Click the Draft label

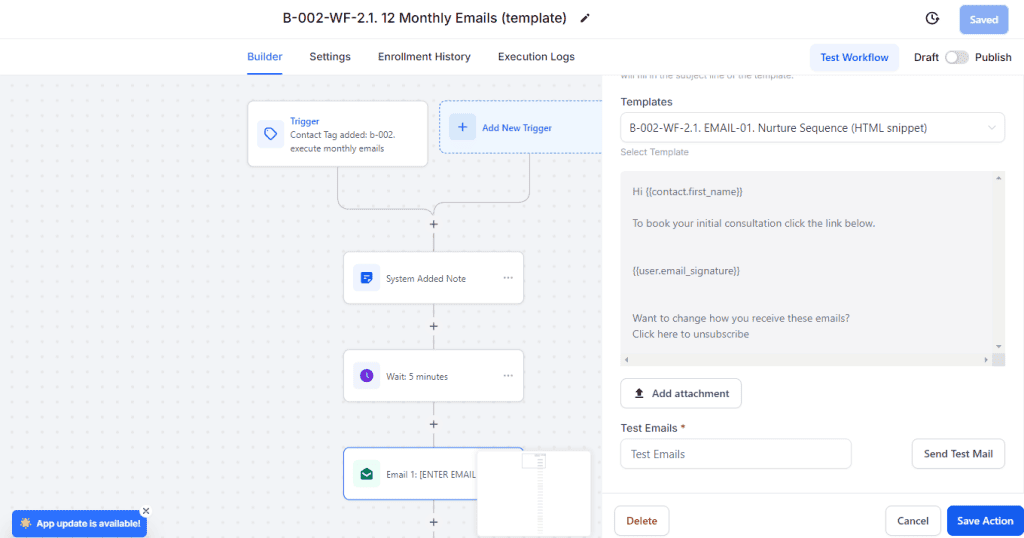coord(926,57)
